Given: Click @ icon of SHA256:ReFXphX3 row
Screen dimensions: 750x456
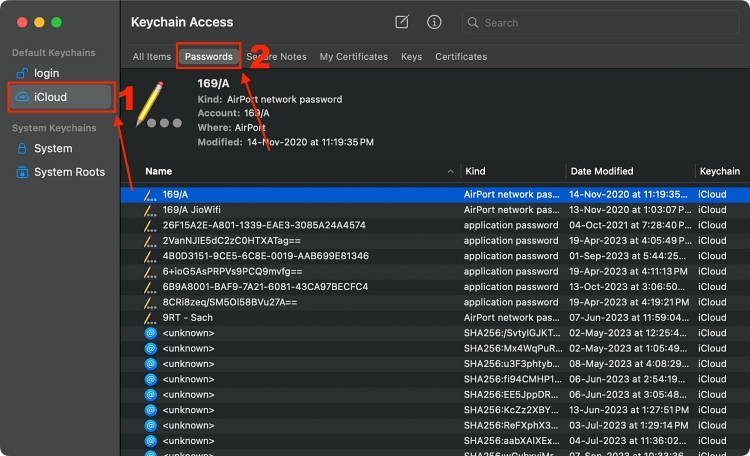Looking at the screenshot, I should pyautogui.click(x=151, y=425).
